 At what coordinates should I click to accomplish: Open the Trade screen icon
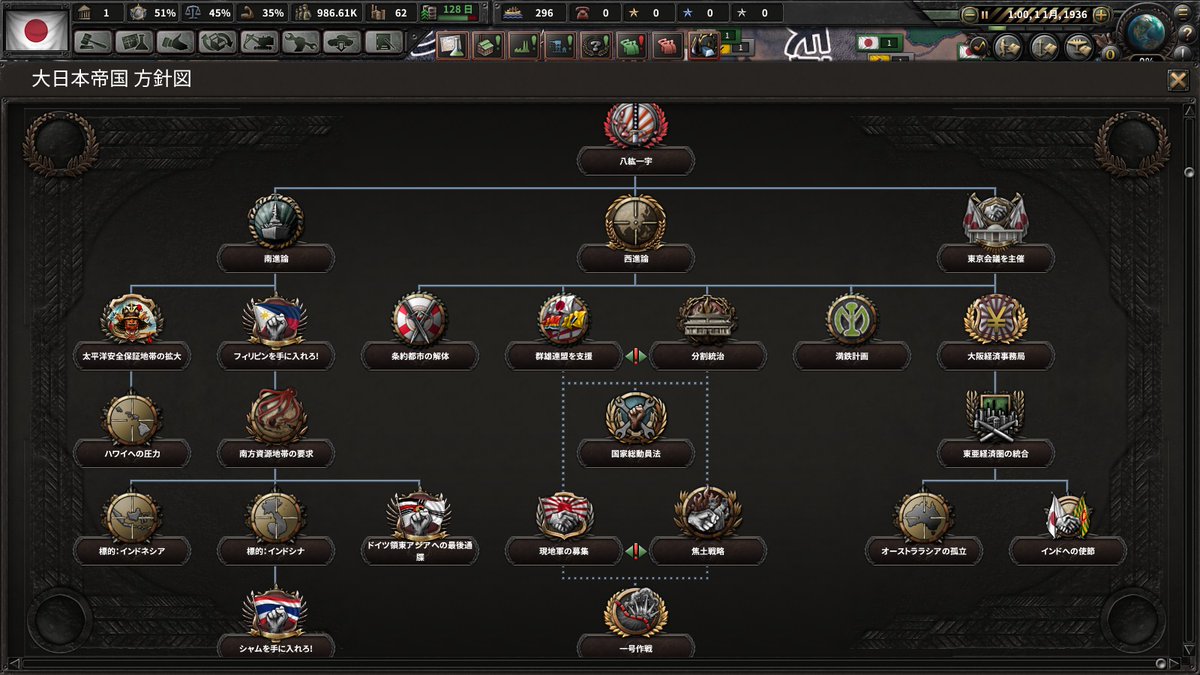click(217, 42)
